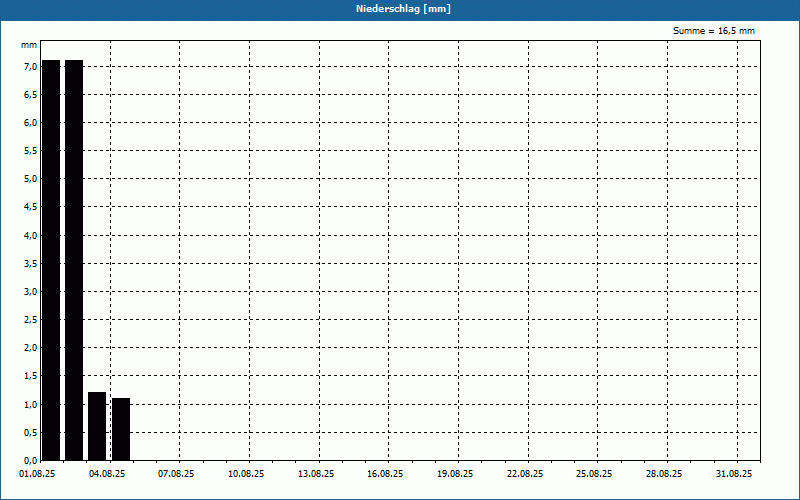Click the 0,5 axis value

30,433
